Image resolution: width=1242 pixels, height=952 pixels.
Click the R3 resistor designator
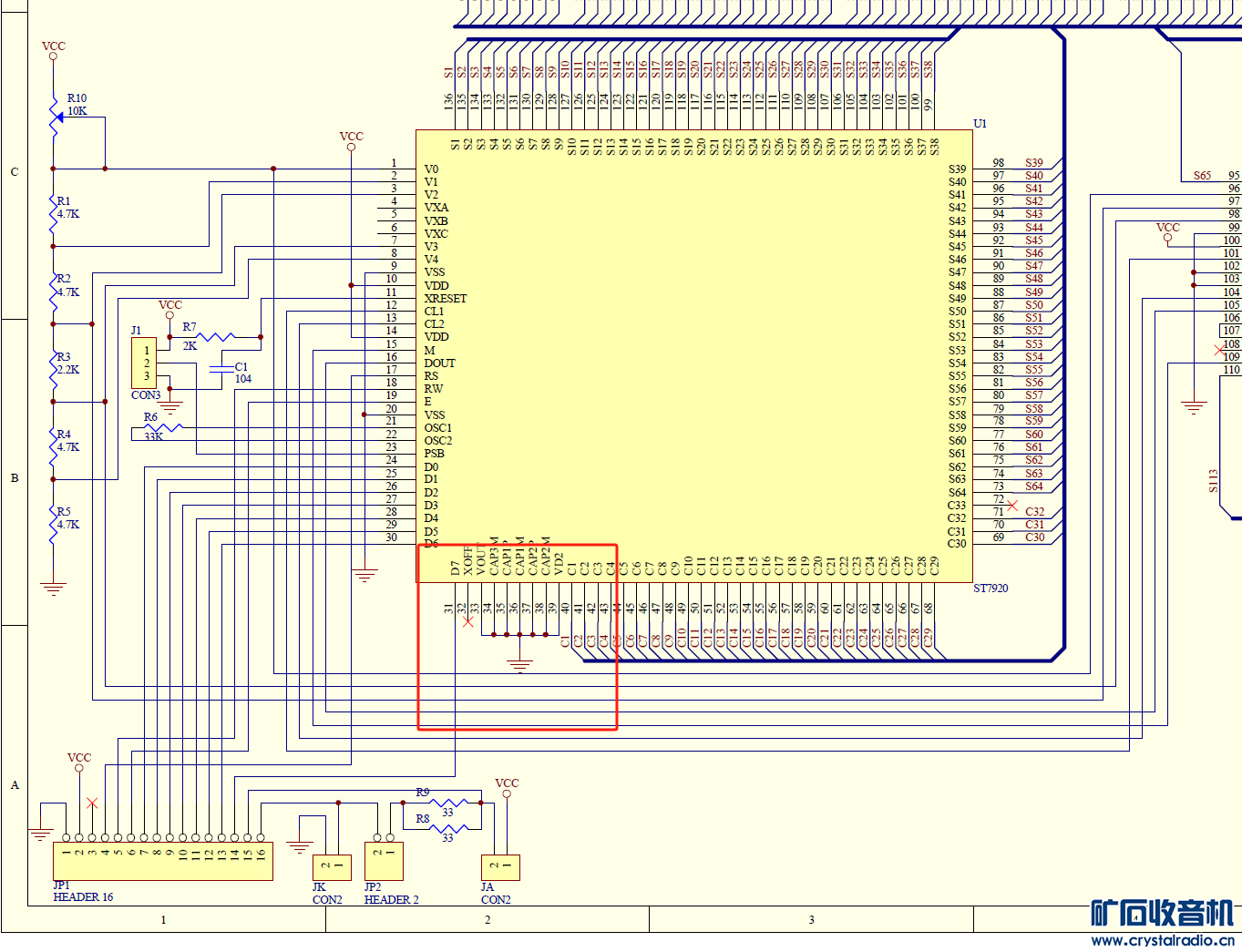click(x=64, y=357)
